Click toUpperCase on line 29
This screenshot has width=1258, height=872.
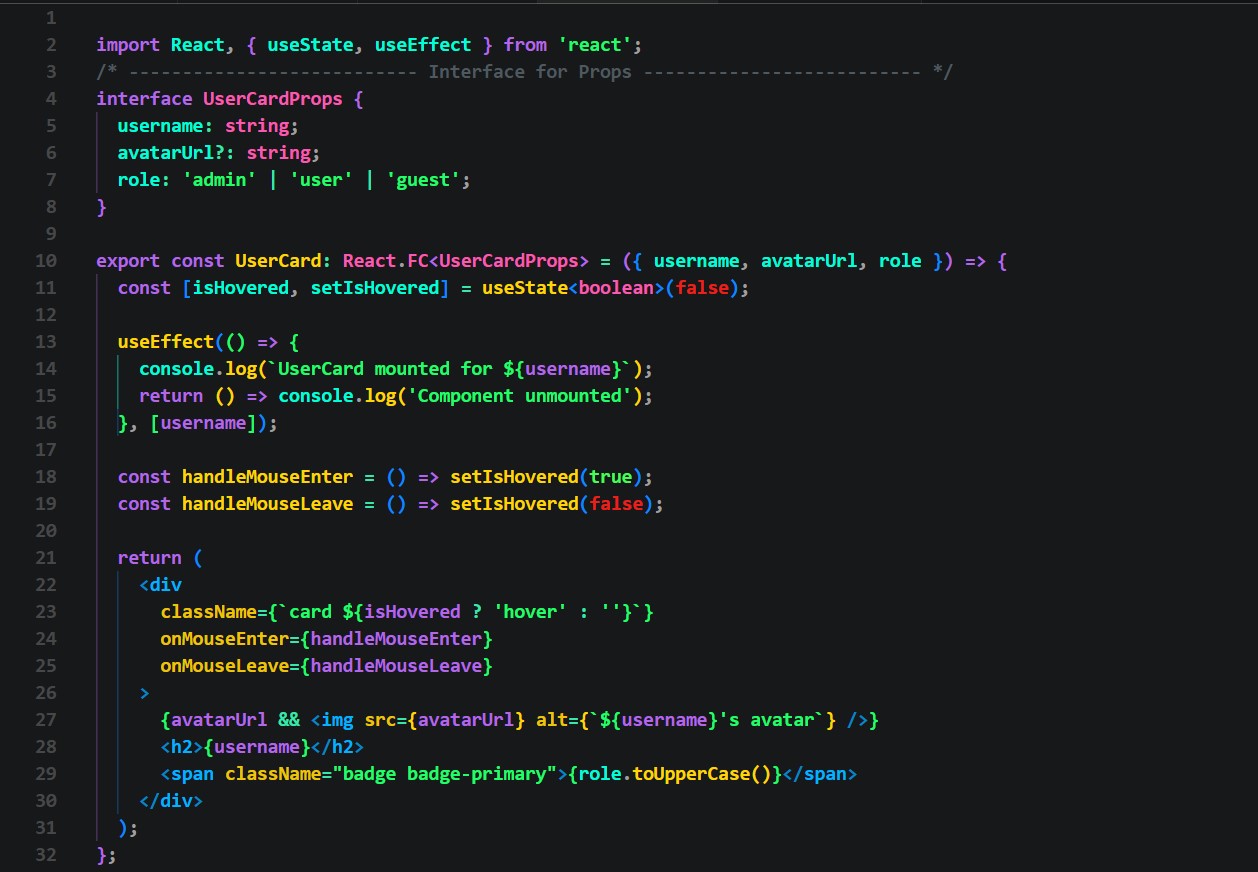coord(692,774)
